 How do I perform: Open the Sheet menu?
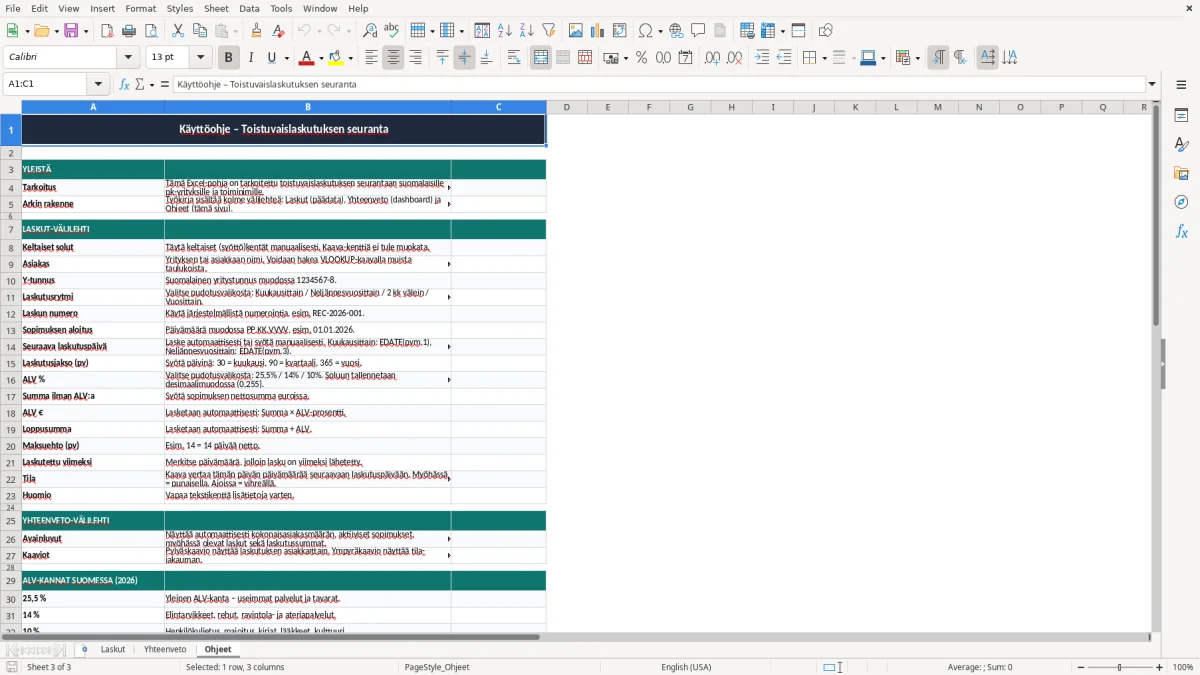(216, 8)
